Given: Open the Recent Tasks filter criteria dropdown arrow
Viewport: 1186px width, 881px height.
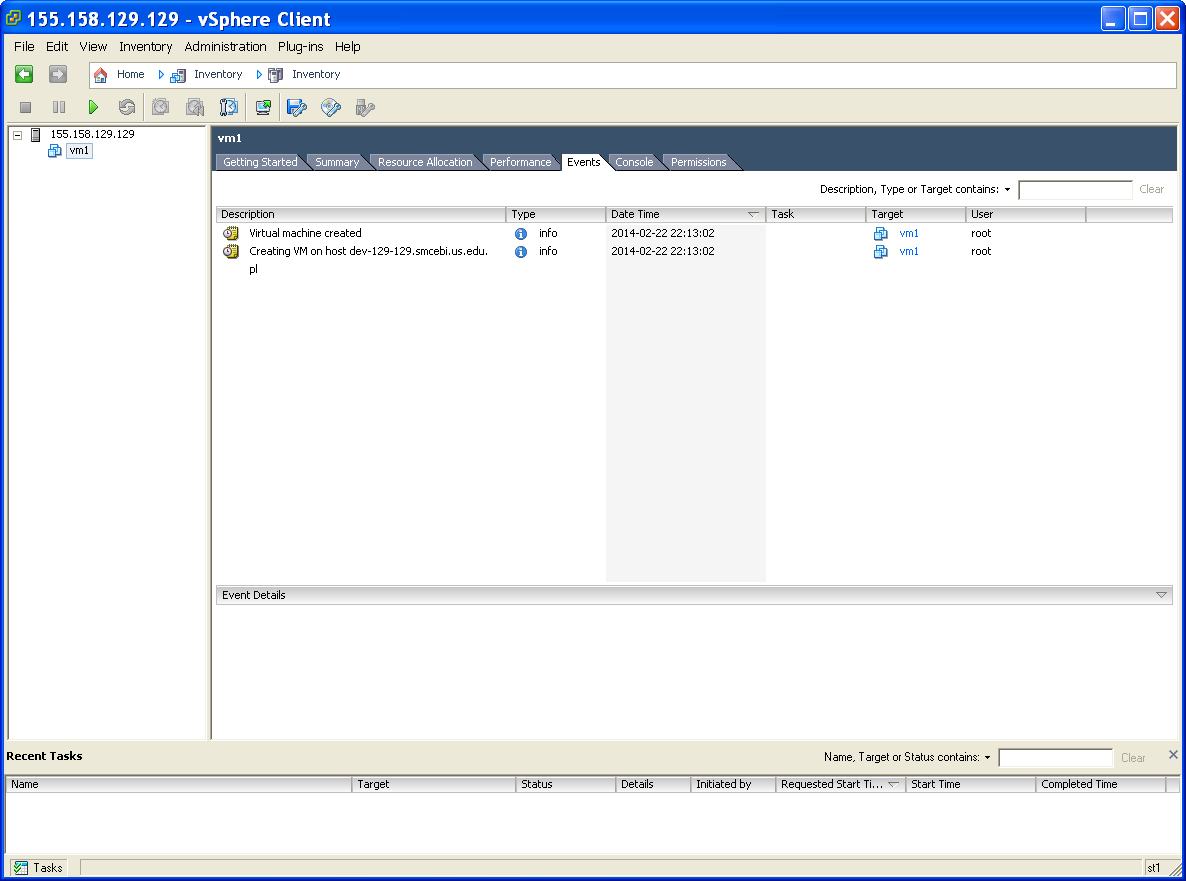Looking at the screenshot, I should (987, 758).
